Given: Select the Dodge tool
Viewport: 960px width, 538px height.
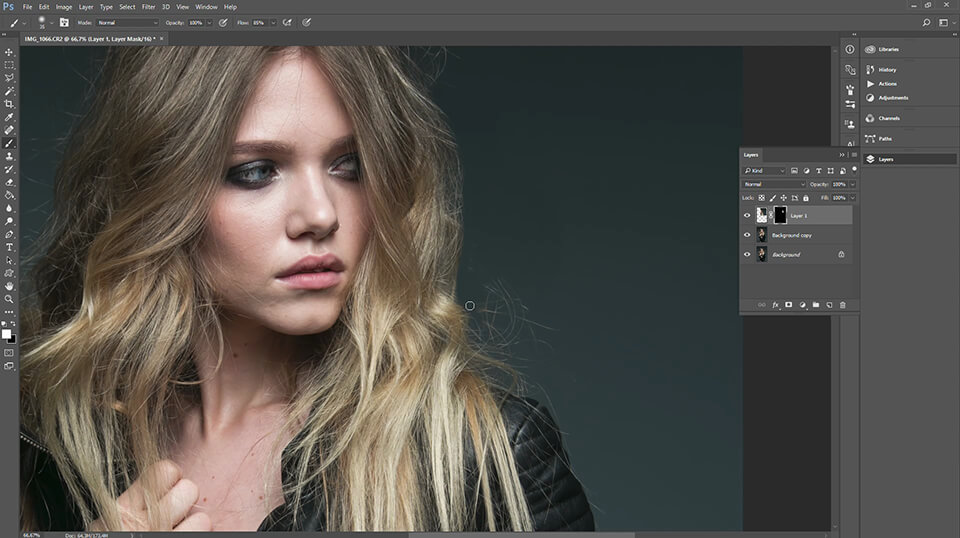Looking at the screenshot, I should coord(9,222).
